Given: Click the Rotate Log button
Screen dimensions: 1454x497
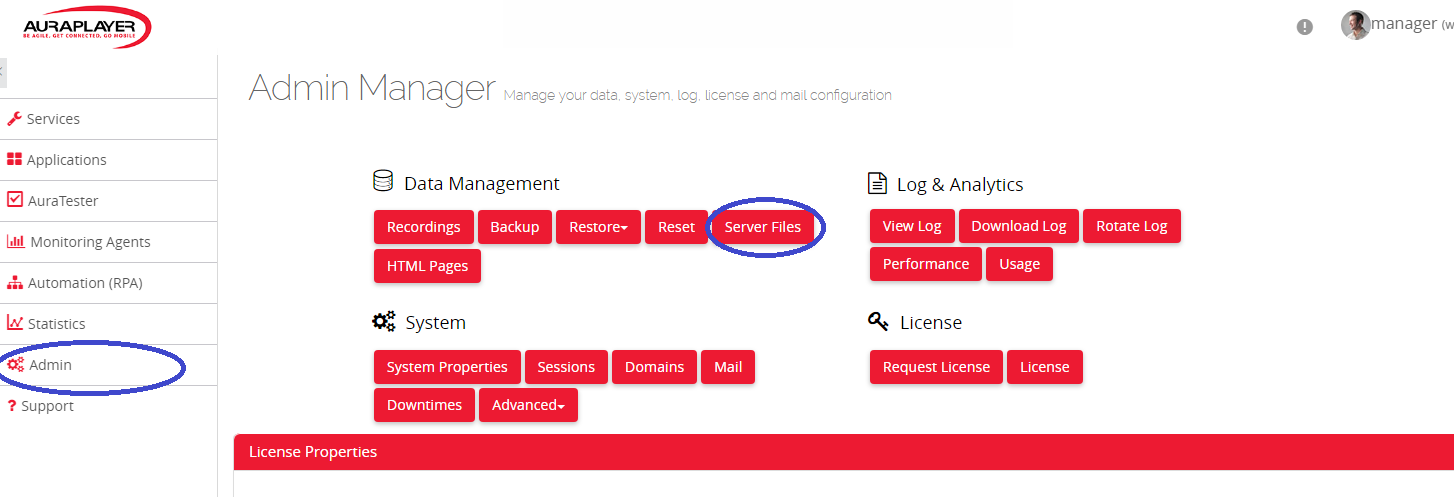Looking at the screenshot, I should pos(1132,226).
